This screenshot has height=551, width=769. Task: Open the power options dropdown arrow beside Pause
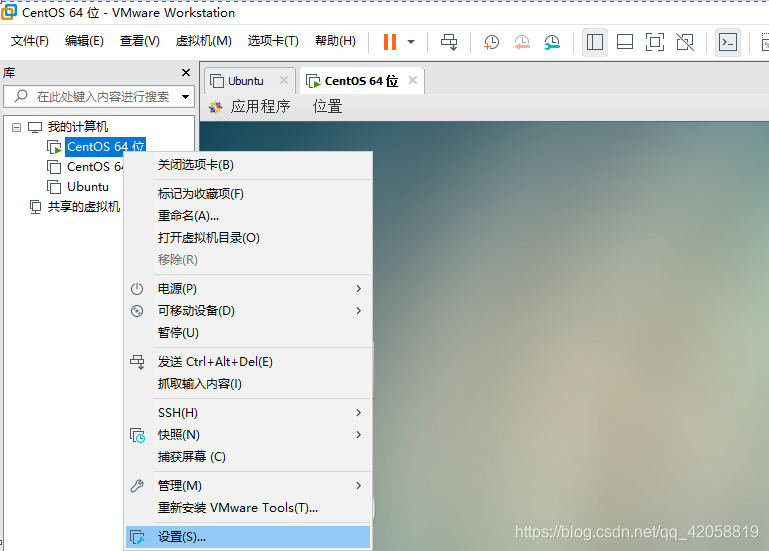411,42
